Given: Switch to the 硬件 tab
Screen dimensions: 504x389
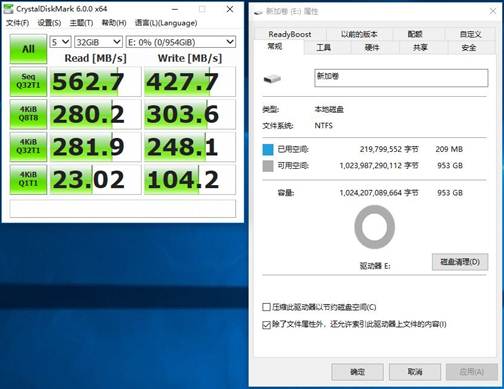Looking at the screenshot, I should coord(372,48).
